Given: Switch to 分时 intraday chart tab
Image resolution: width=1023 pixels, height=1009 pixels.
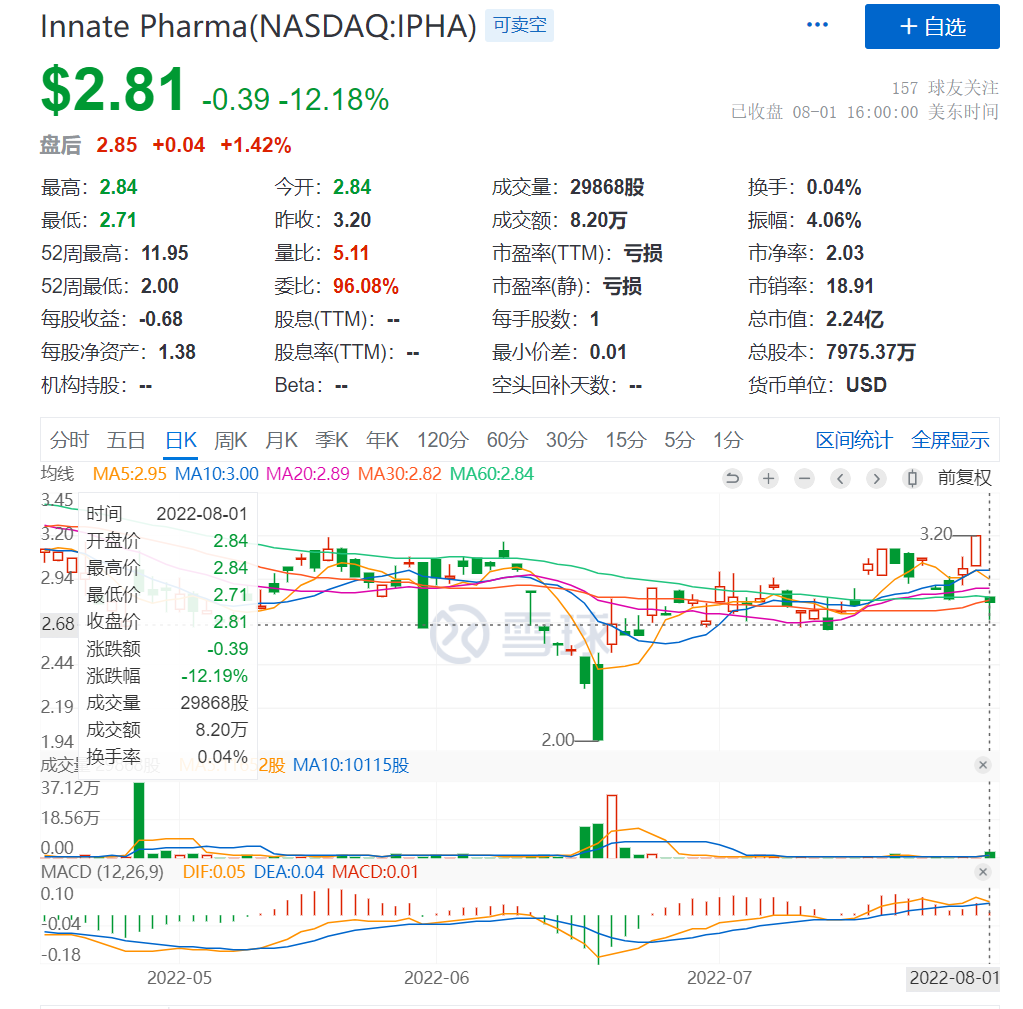Looking at the screenshot, I should 69,440.
